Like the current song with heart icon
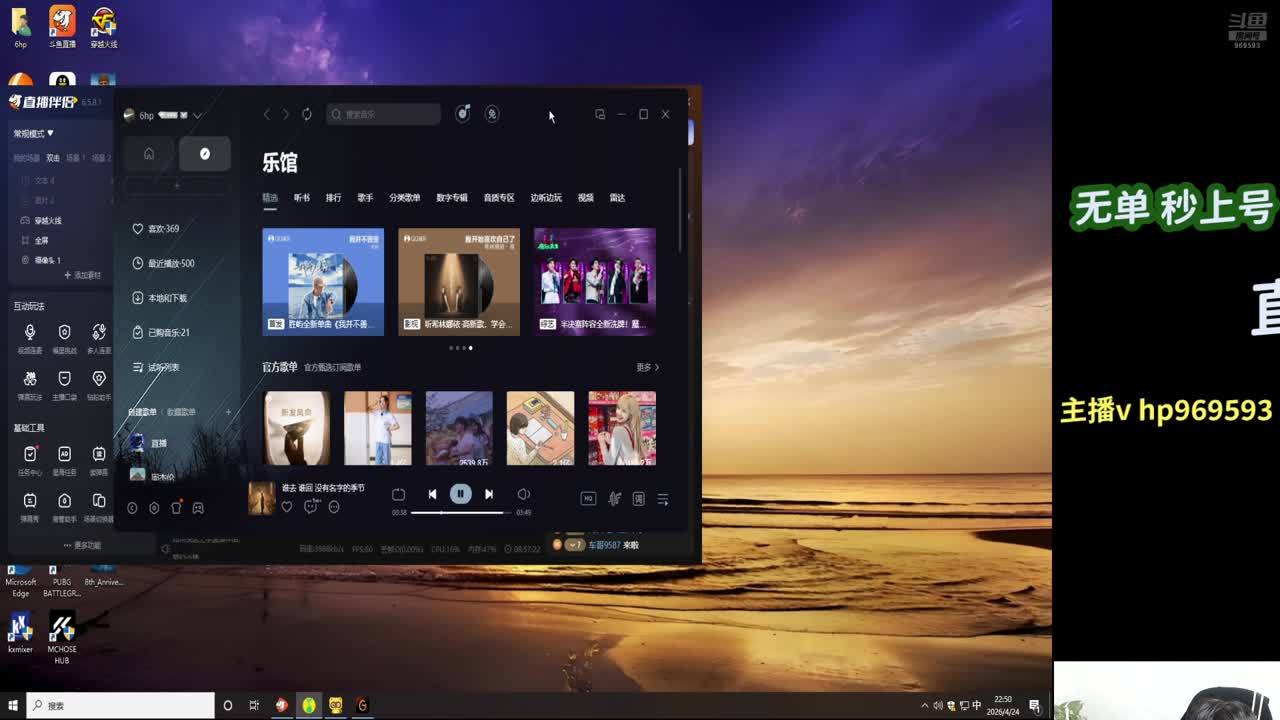Screen dimensions: 1280x720 [x=287, y=507]
